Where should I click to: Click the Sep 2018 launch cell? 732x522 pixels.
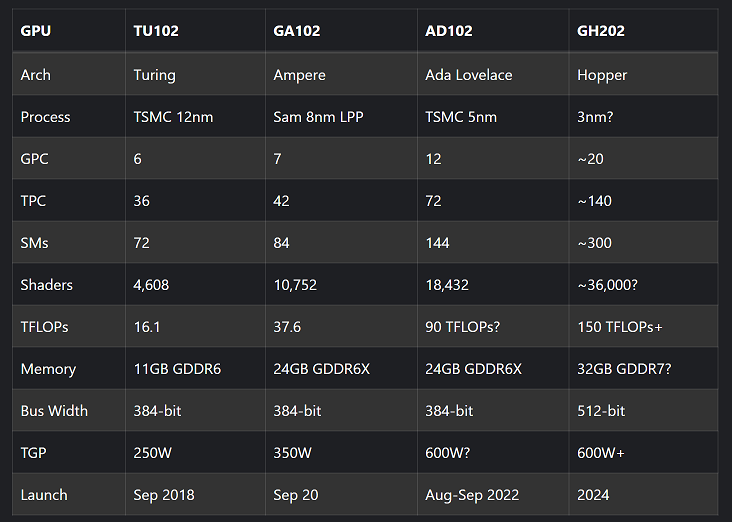(x=164, y=495)
